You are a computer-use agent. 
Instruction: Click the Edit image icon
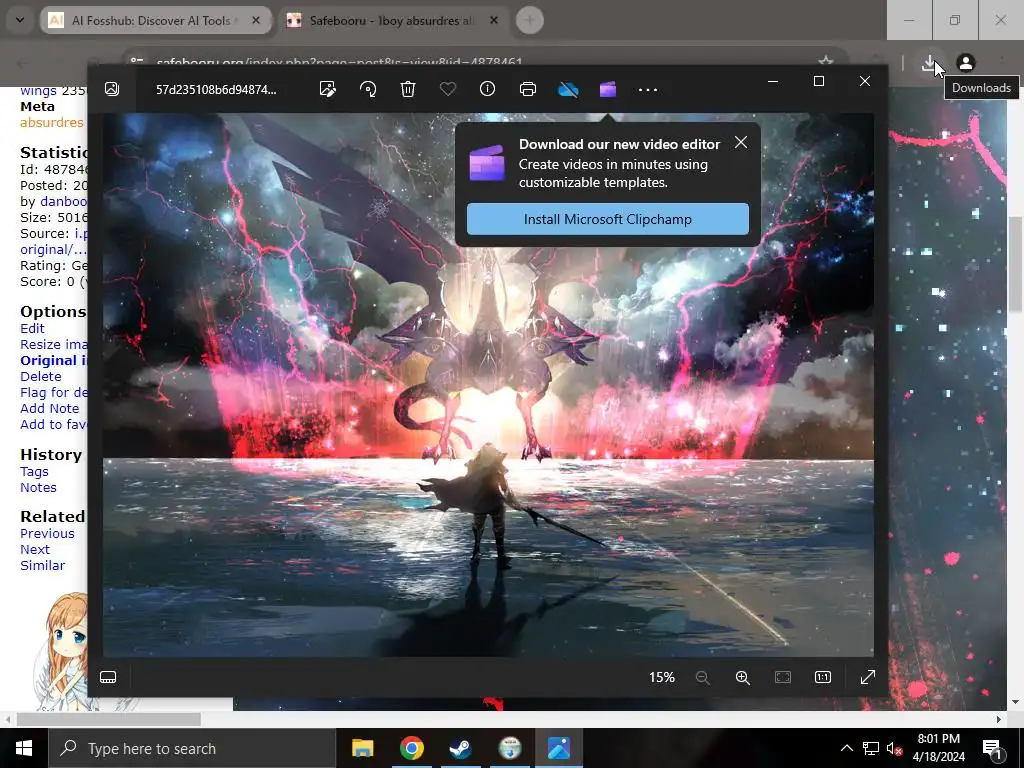(328, 89)
